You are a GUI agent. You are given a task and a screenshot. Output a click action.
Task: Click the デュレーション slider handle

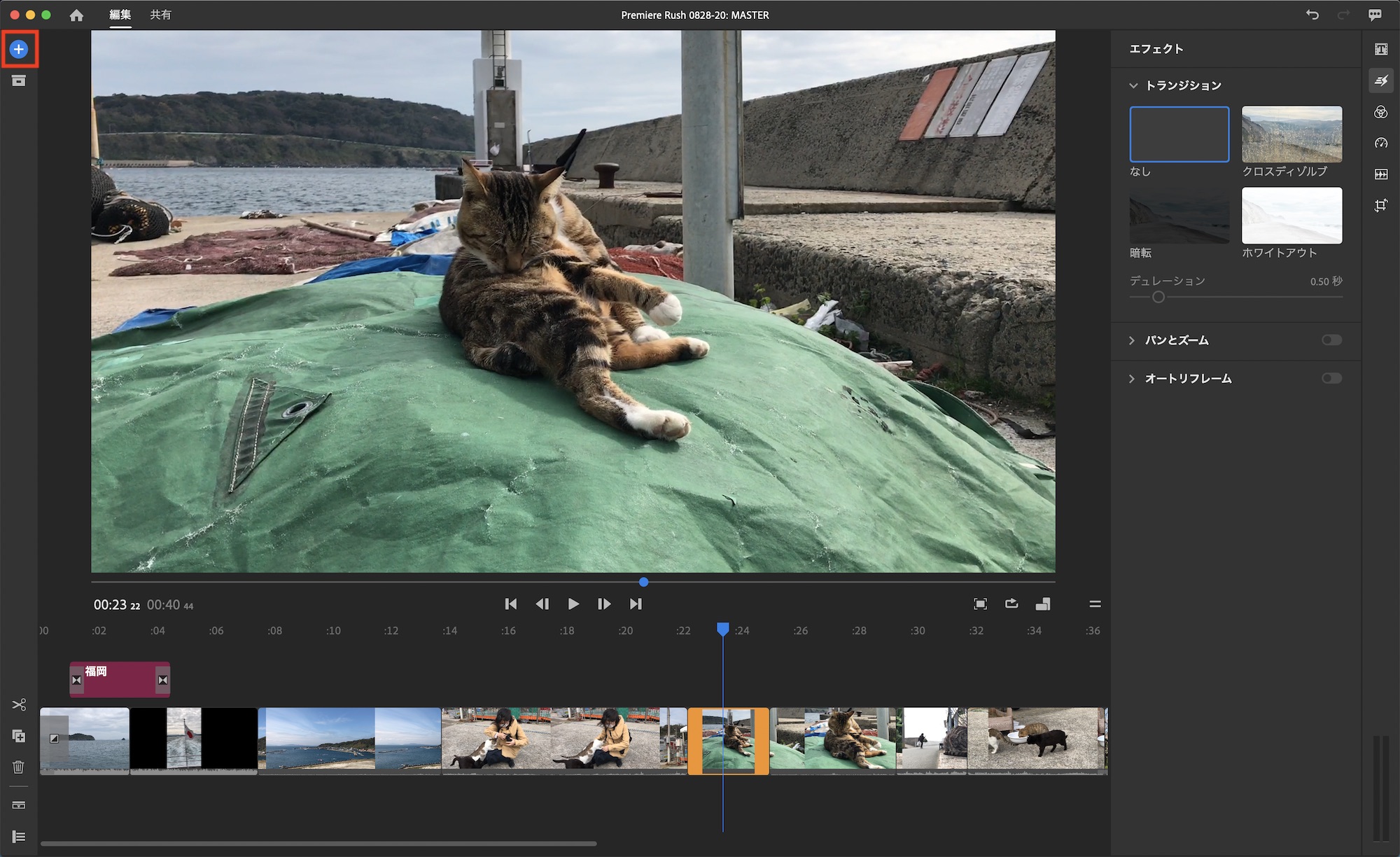[1158, 297]
